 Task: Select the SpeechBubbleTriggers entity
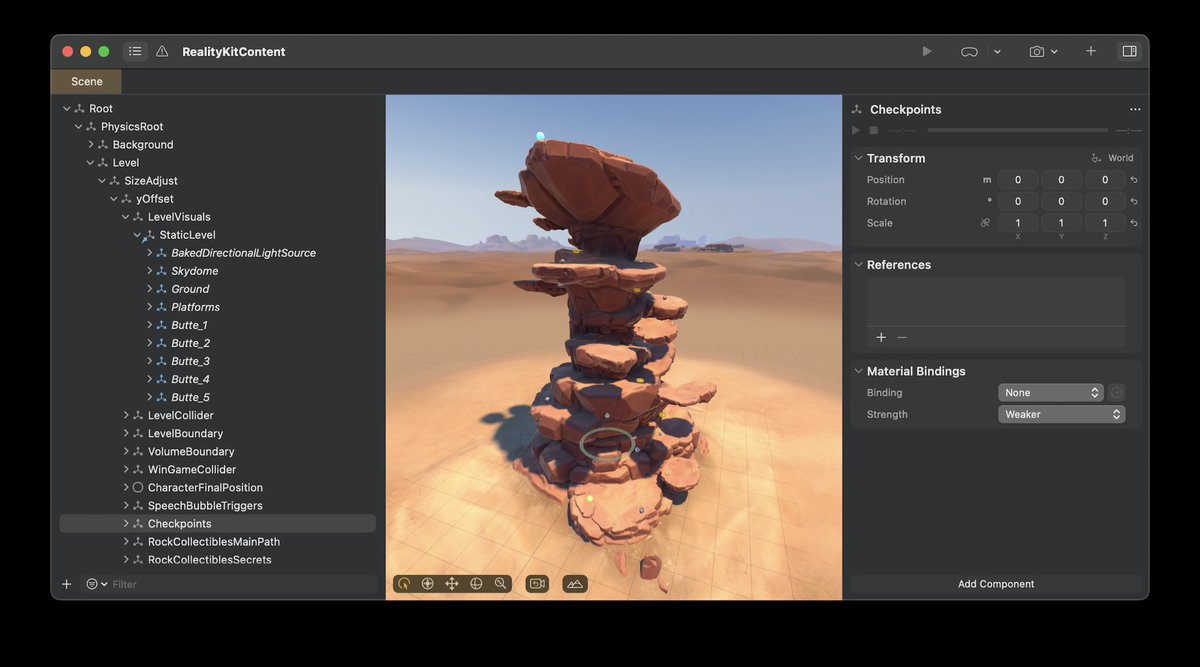[205, 506]
